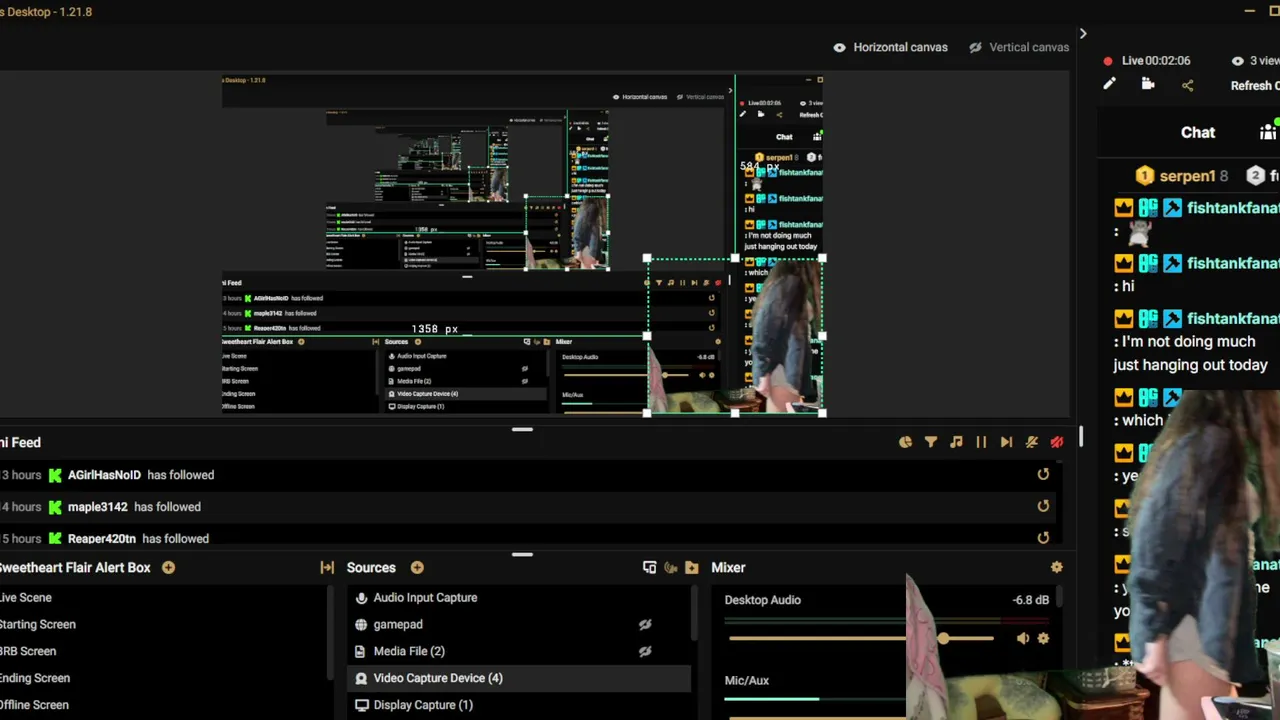This screenshot has height=720, width=1280.
Task: Share the stream with share icon
Action: click(1188, 85)
